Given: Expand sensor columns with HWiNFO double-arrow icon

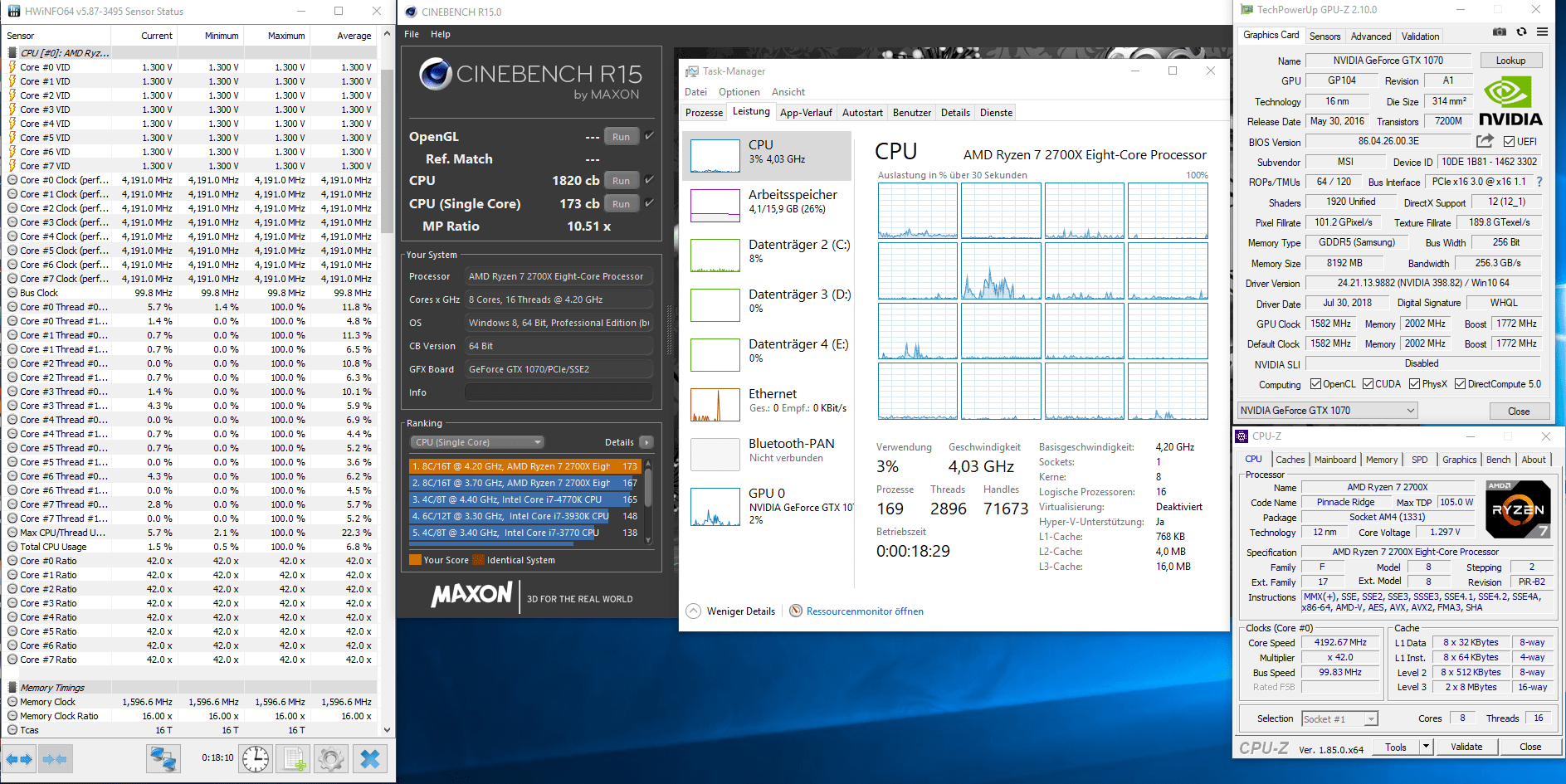Looking at the screenshot, I should (19, 758).
